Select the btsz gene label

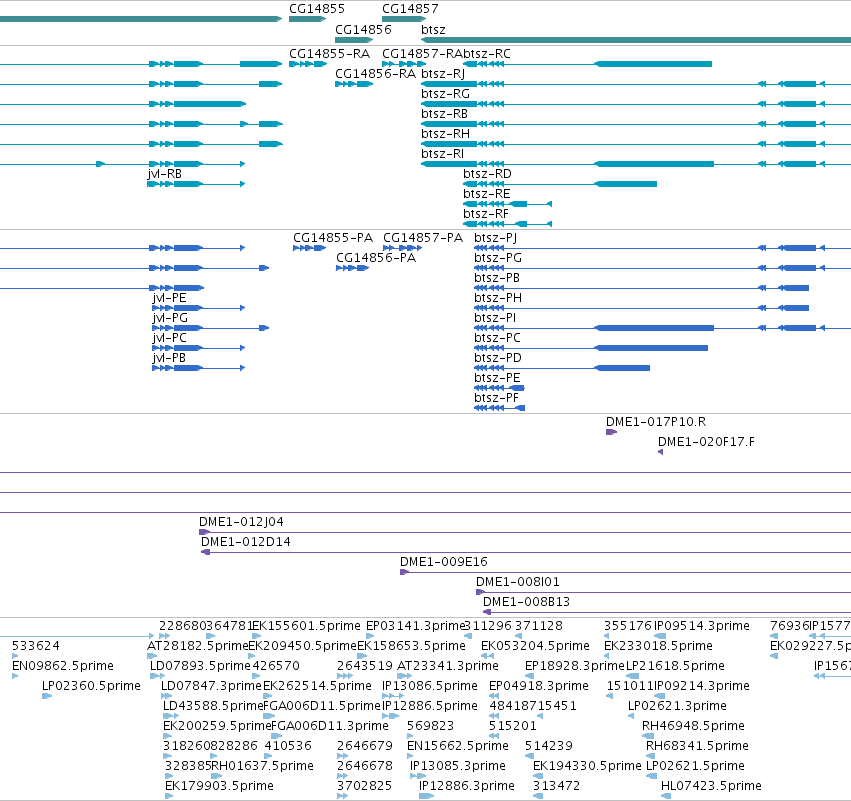[x=433, y=30]
